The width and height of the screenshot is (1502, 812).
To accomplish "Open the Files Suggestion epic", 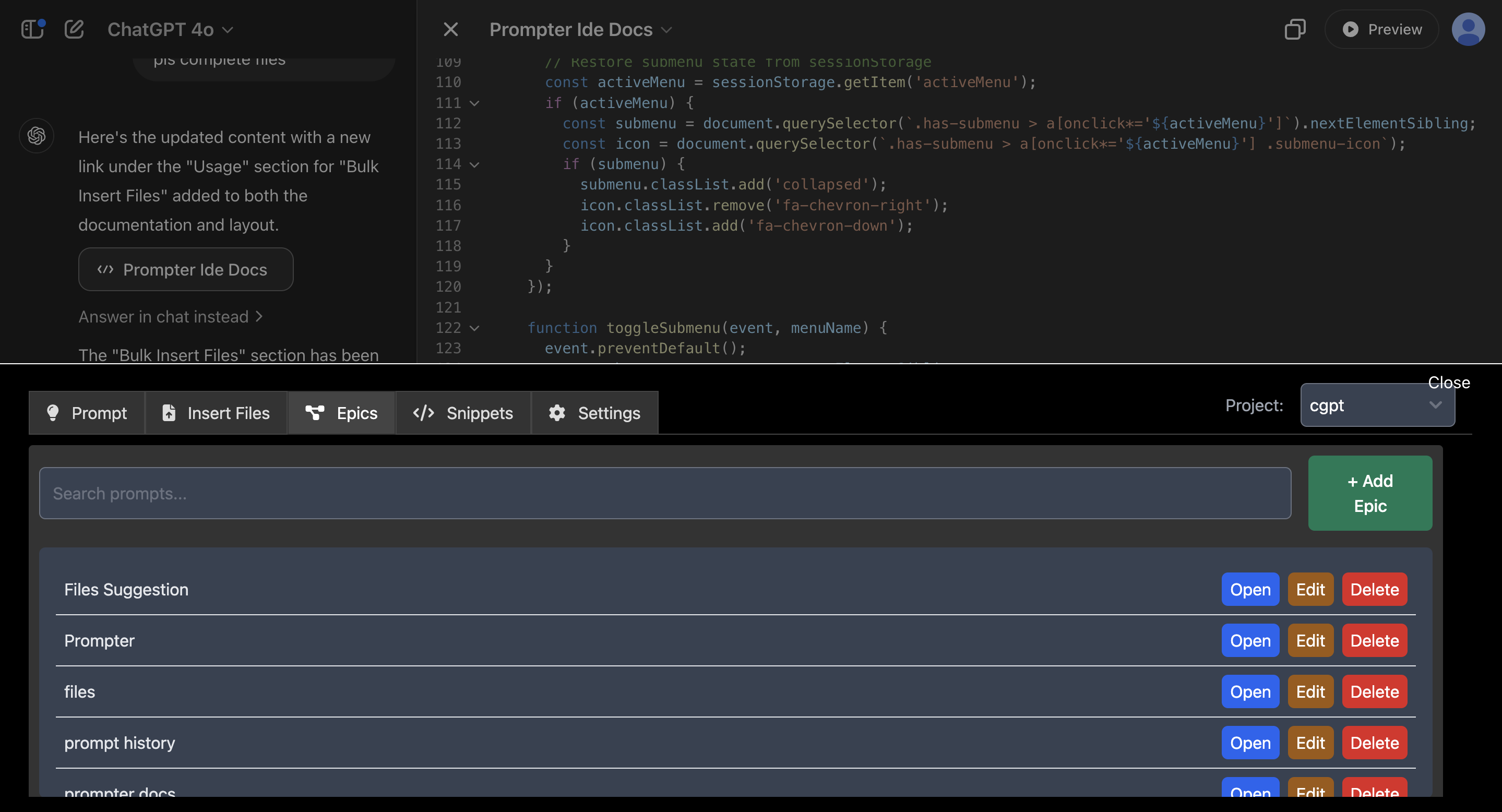I will [x=1249, y=589].
